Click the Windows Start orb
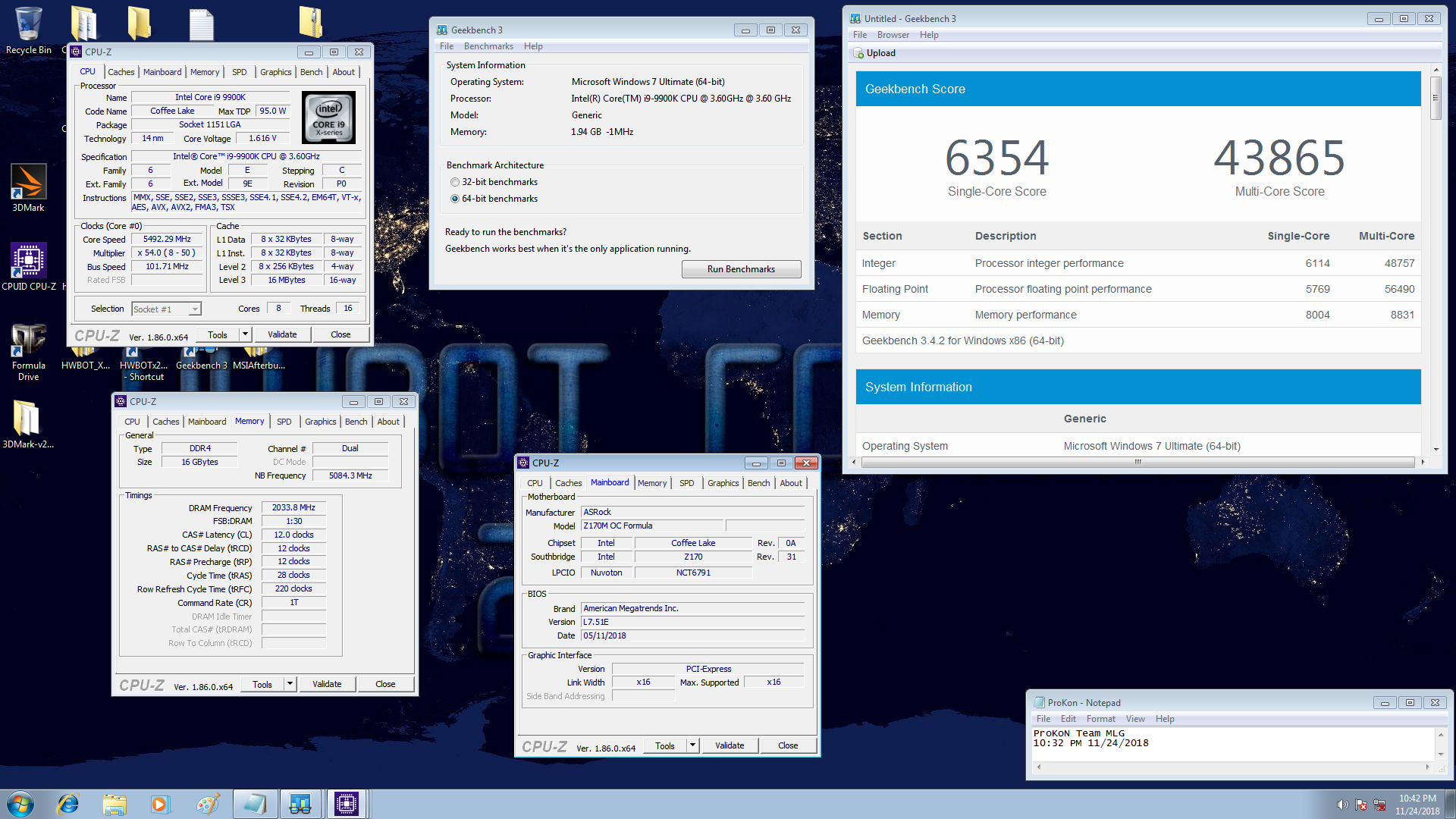 (20, 804)
